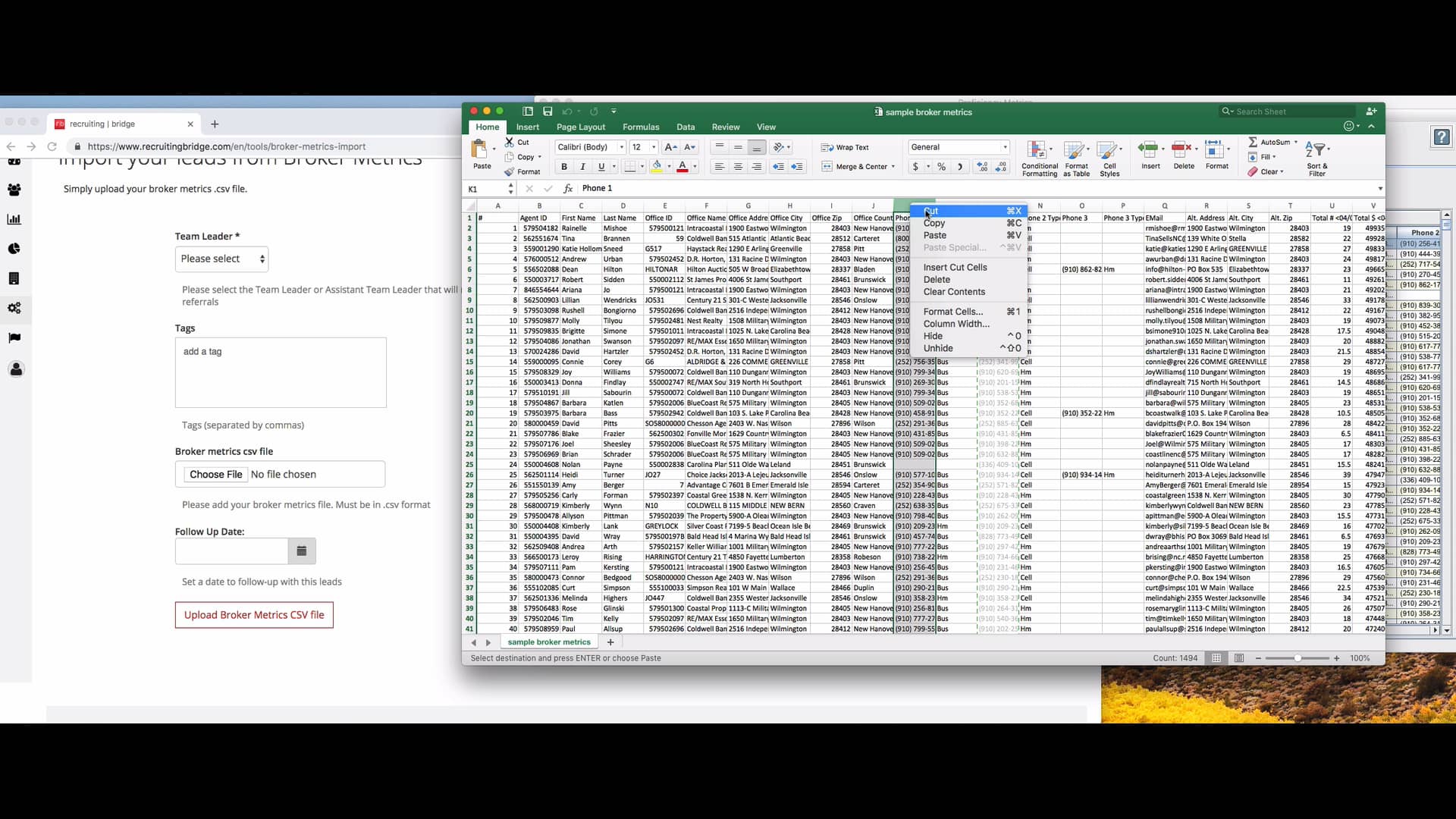
Task: Open the calendar picker for Follow Up Date
Action: pos(302,551)
